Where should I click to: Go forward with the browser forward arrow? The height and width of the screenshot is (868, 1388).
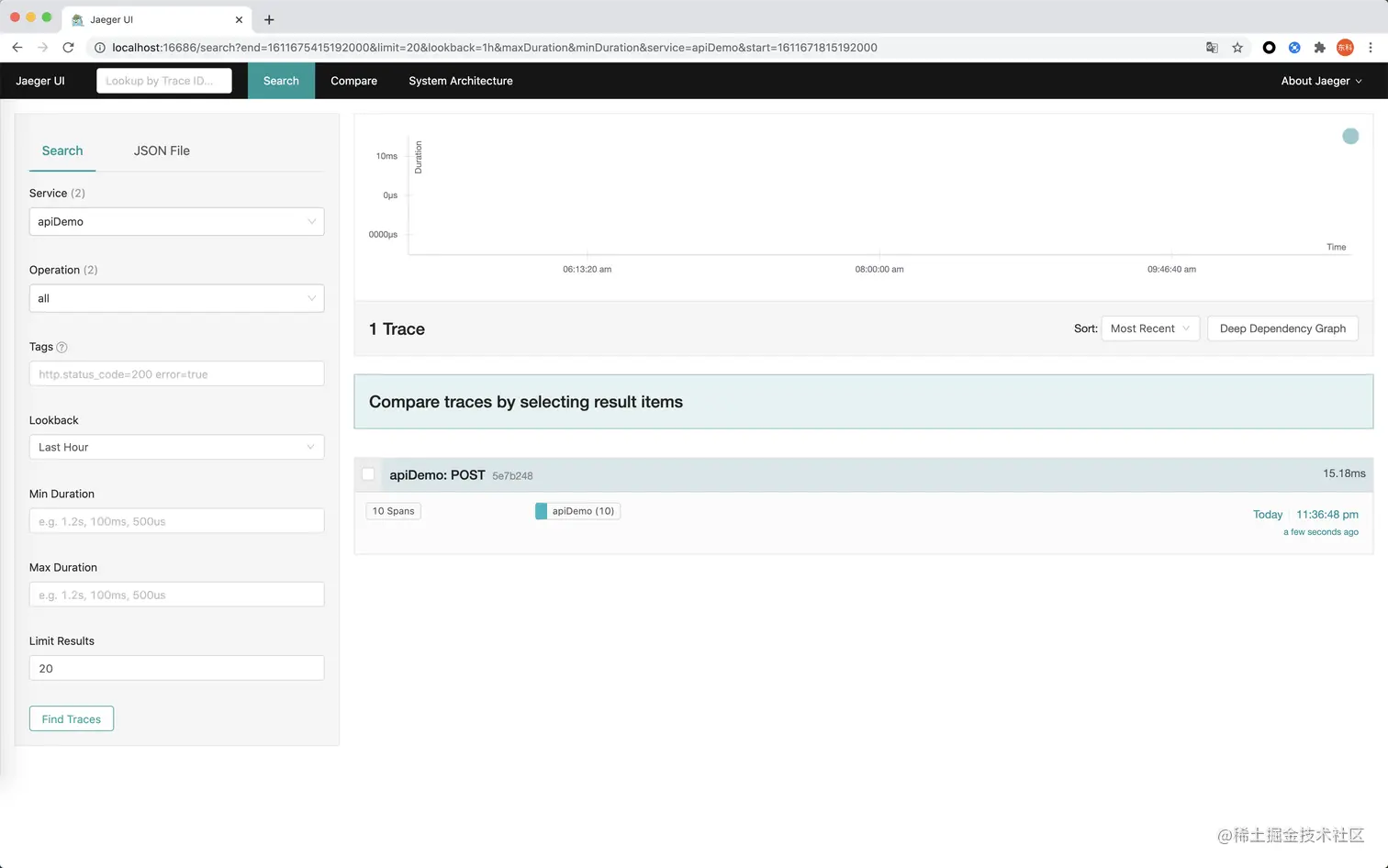(42, 47)
